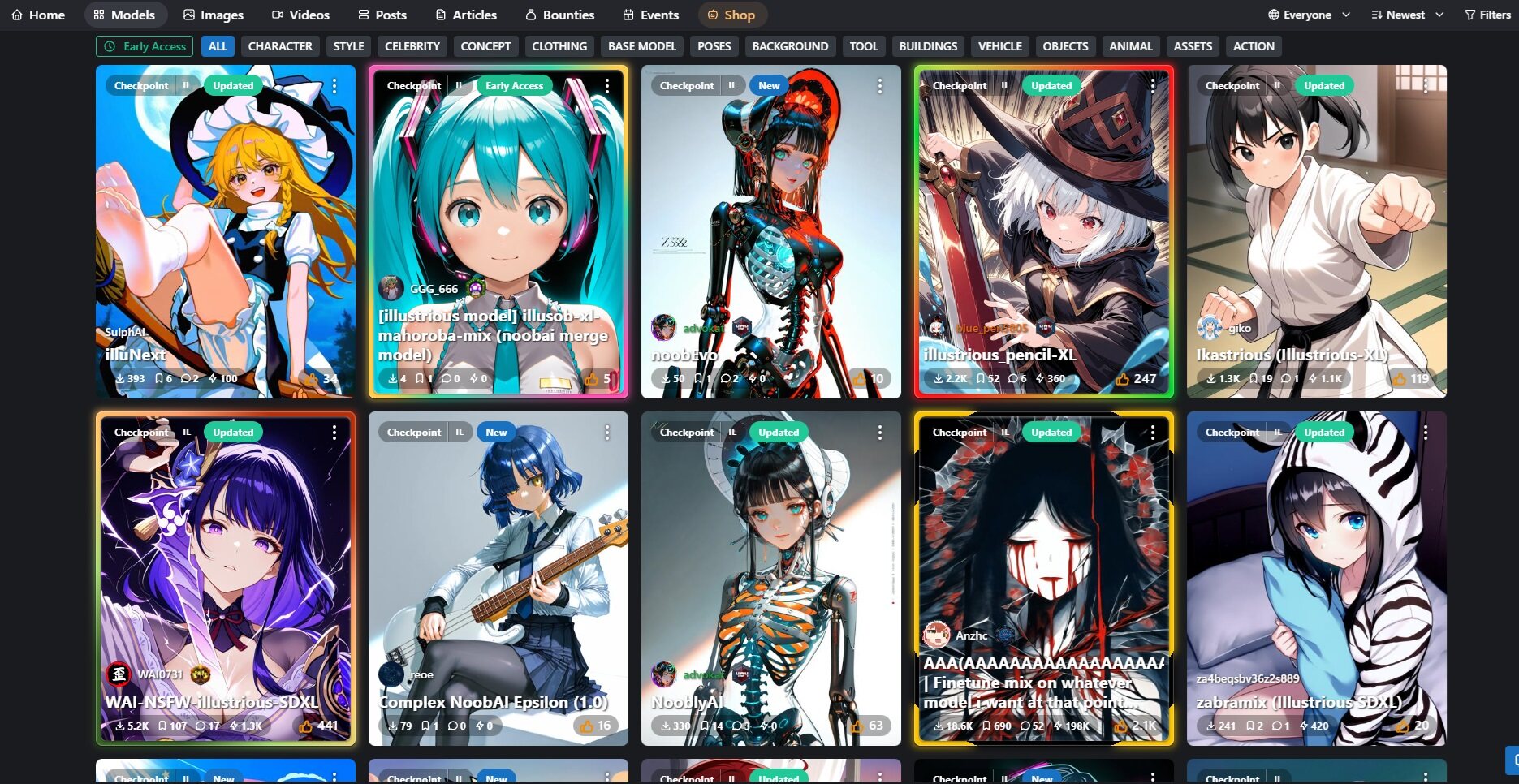Switch to the Articles tab
1519x784 pixels.
pyautogui.click(x=466, y=15)
